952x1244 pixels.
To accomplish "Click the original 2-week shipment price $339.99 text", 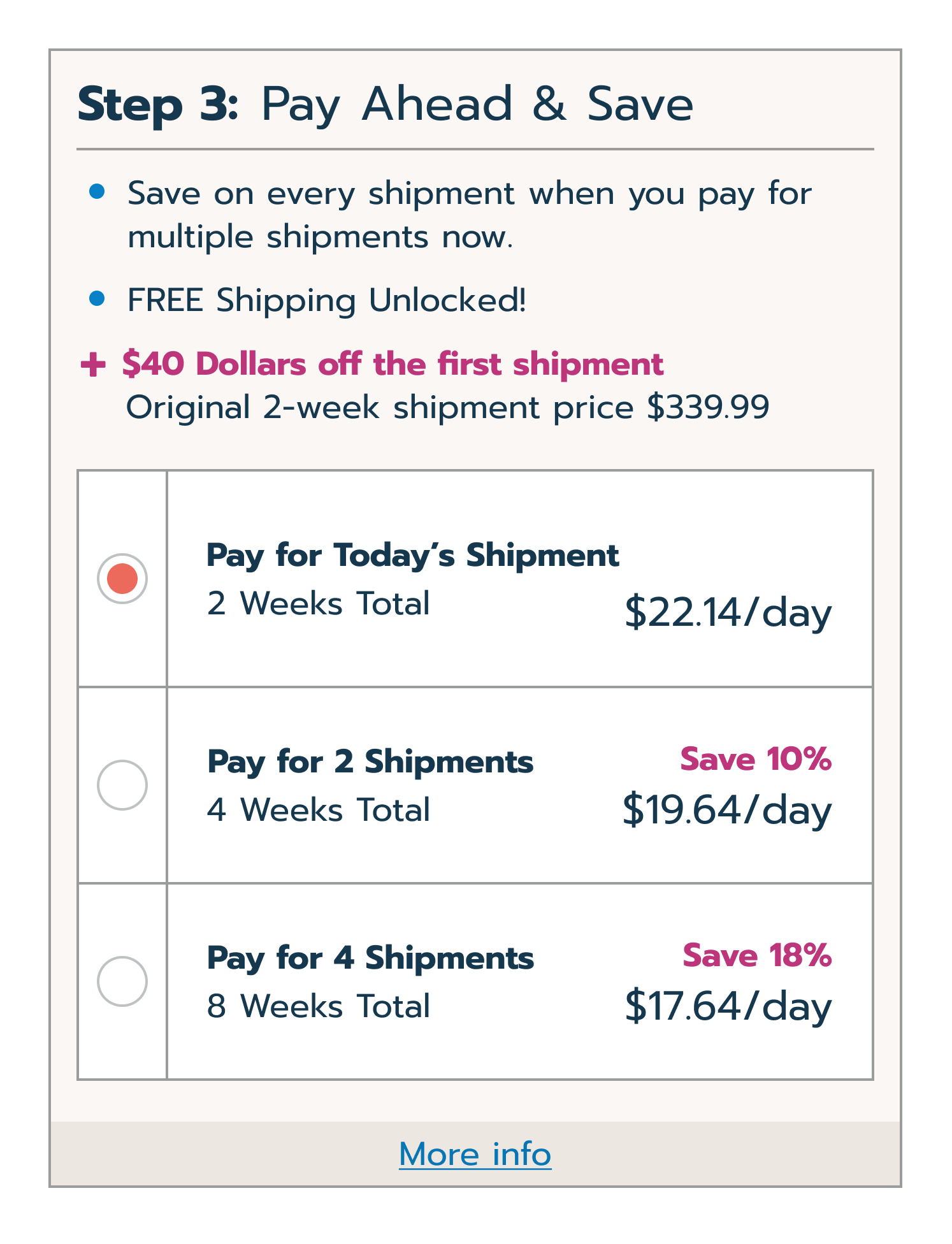I will 447,407.
